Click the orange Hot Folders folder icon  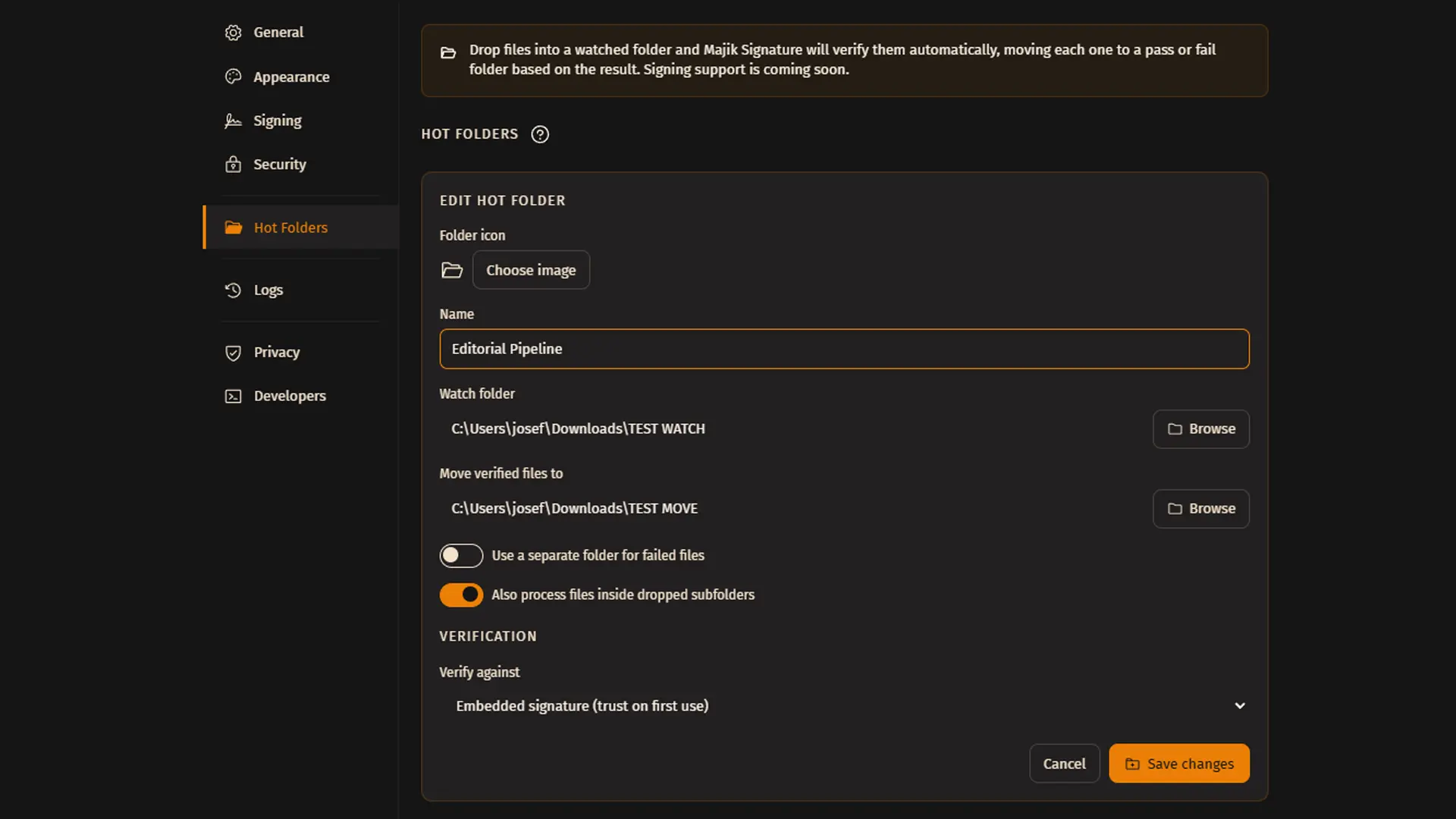pos(233,227)
